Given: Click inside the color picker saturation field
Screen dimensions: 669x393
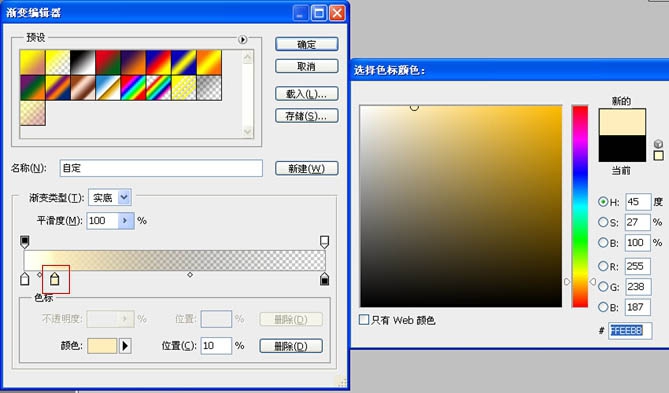Looking at the screenshot, I should (461, 206).
